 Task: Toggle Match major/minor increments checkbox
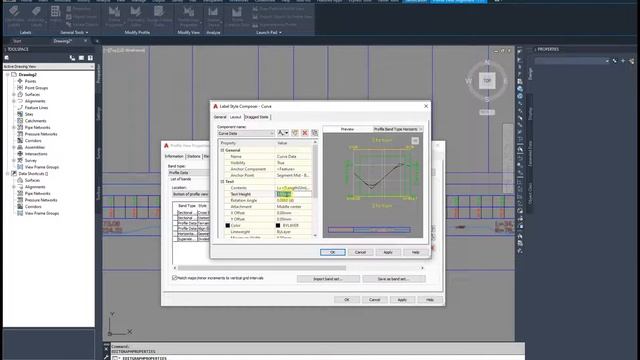pos(175,278)
